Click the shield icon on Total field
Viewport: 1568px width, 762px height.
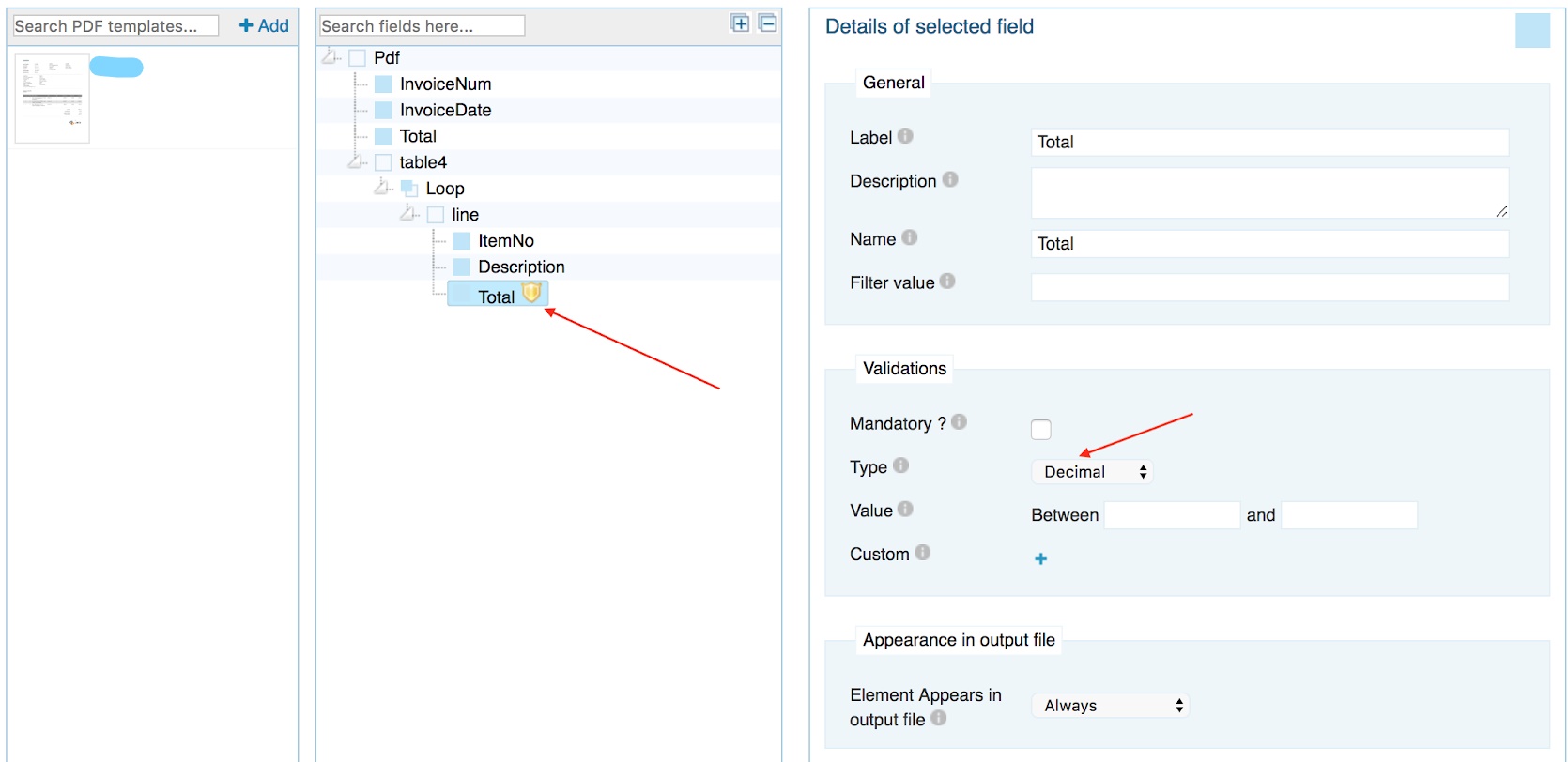(531, 293)
